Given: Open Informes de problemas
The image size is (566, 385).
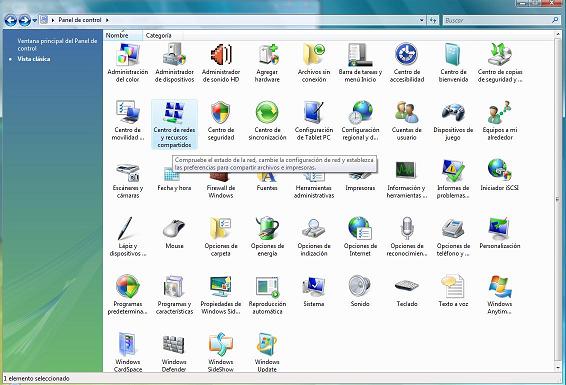Looking at the screenshot, I should click(453, 179).
